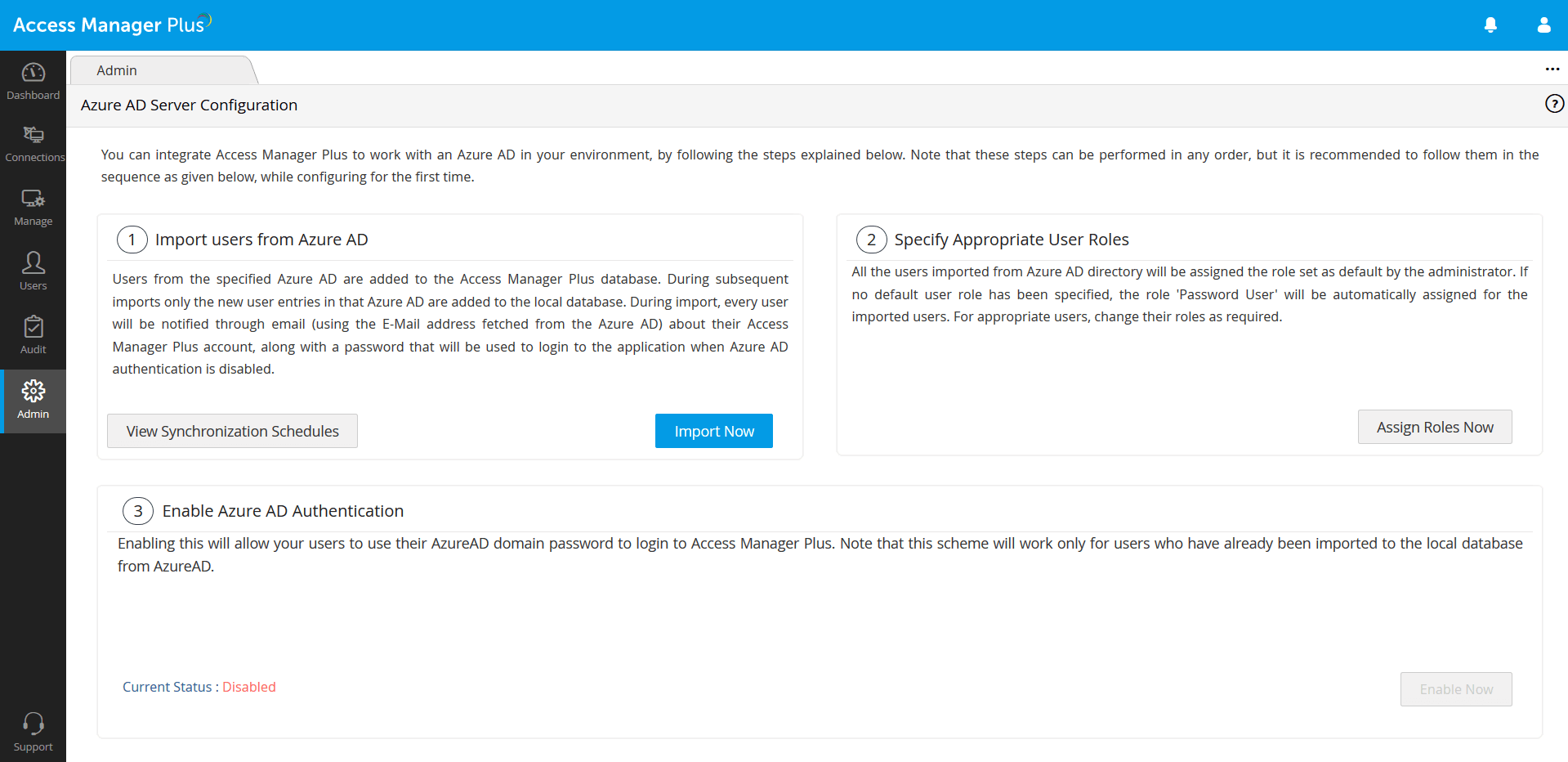
Task: Select the Users sidebar icon
Action: tap(34, 262)
